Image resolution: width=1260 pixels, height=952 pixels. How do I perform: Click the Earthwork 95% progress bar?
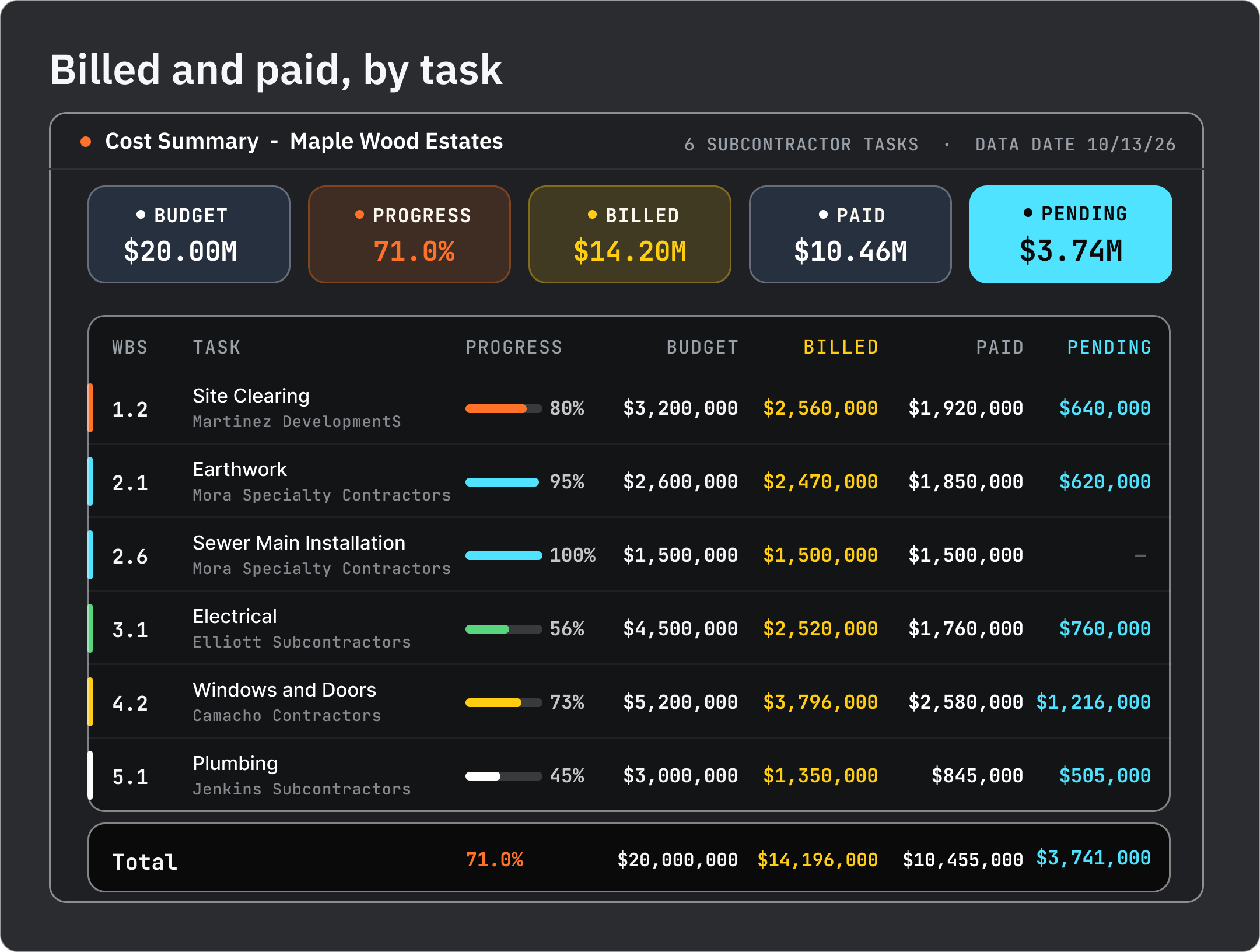[x=504, y=482]
